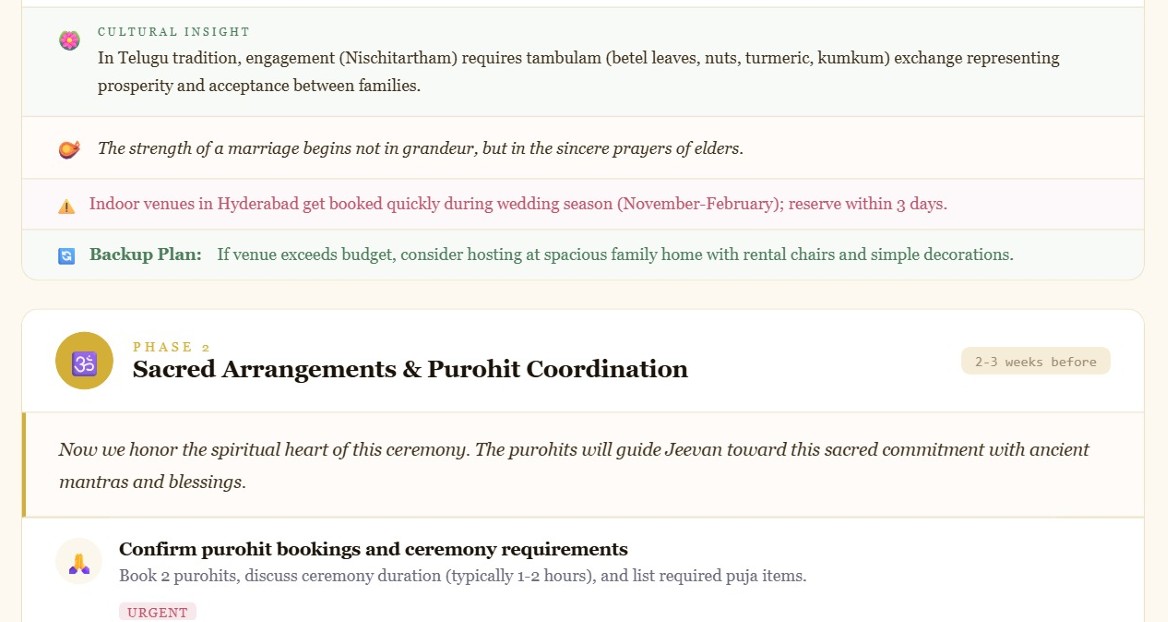Click the praying hands task icon
The height and width of the screenshot is (622, 1168).
(x=79, y=562)
